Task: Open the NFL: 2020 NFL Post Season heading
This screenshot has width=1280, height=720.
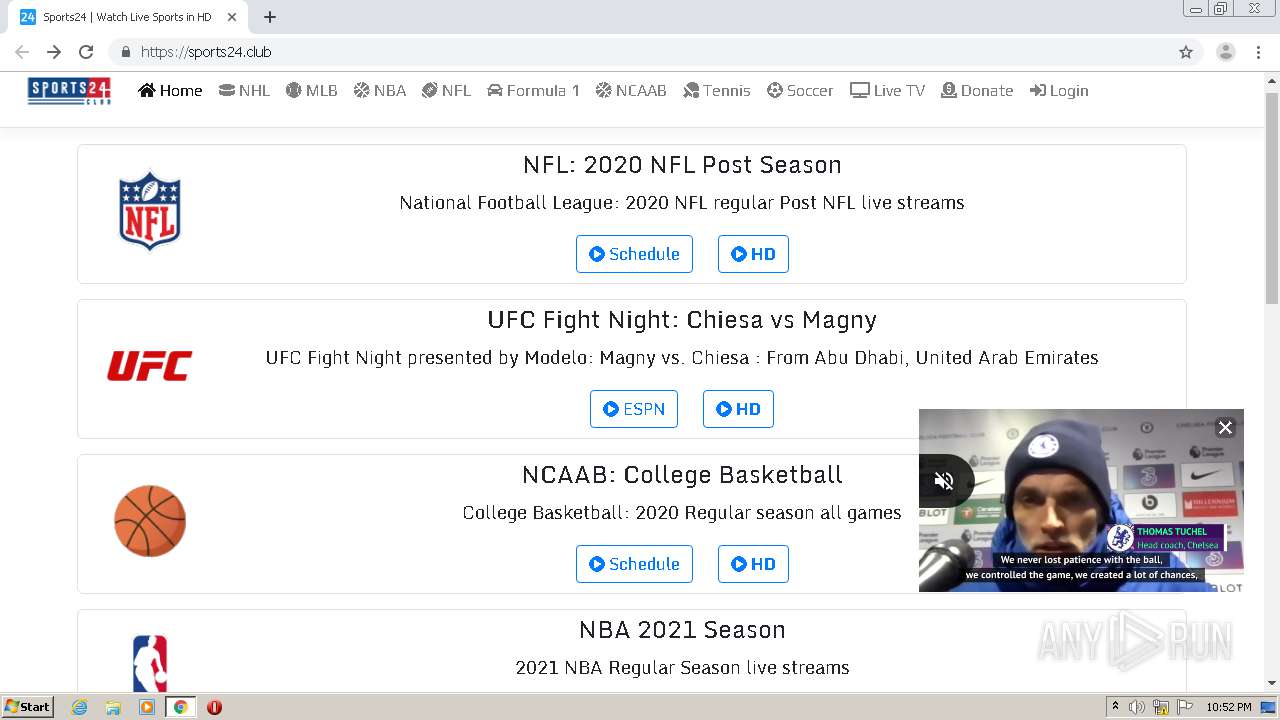Action: tap(682, 165)
